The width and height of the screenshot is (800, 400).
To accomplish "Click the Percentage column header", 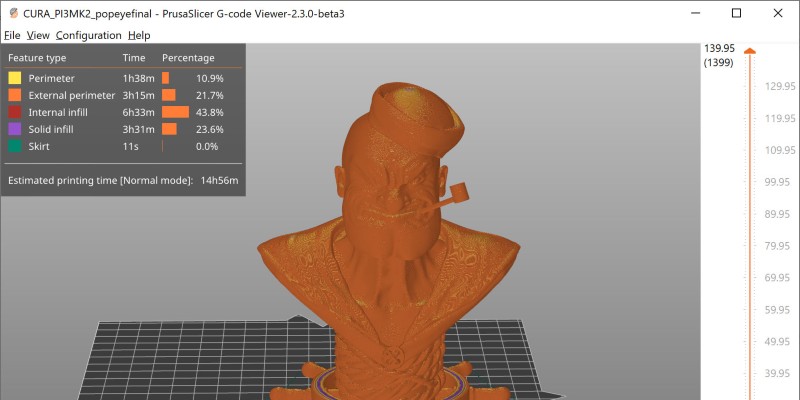I will click(188, 58).
